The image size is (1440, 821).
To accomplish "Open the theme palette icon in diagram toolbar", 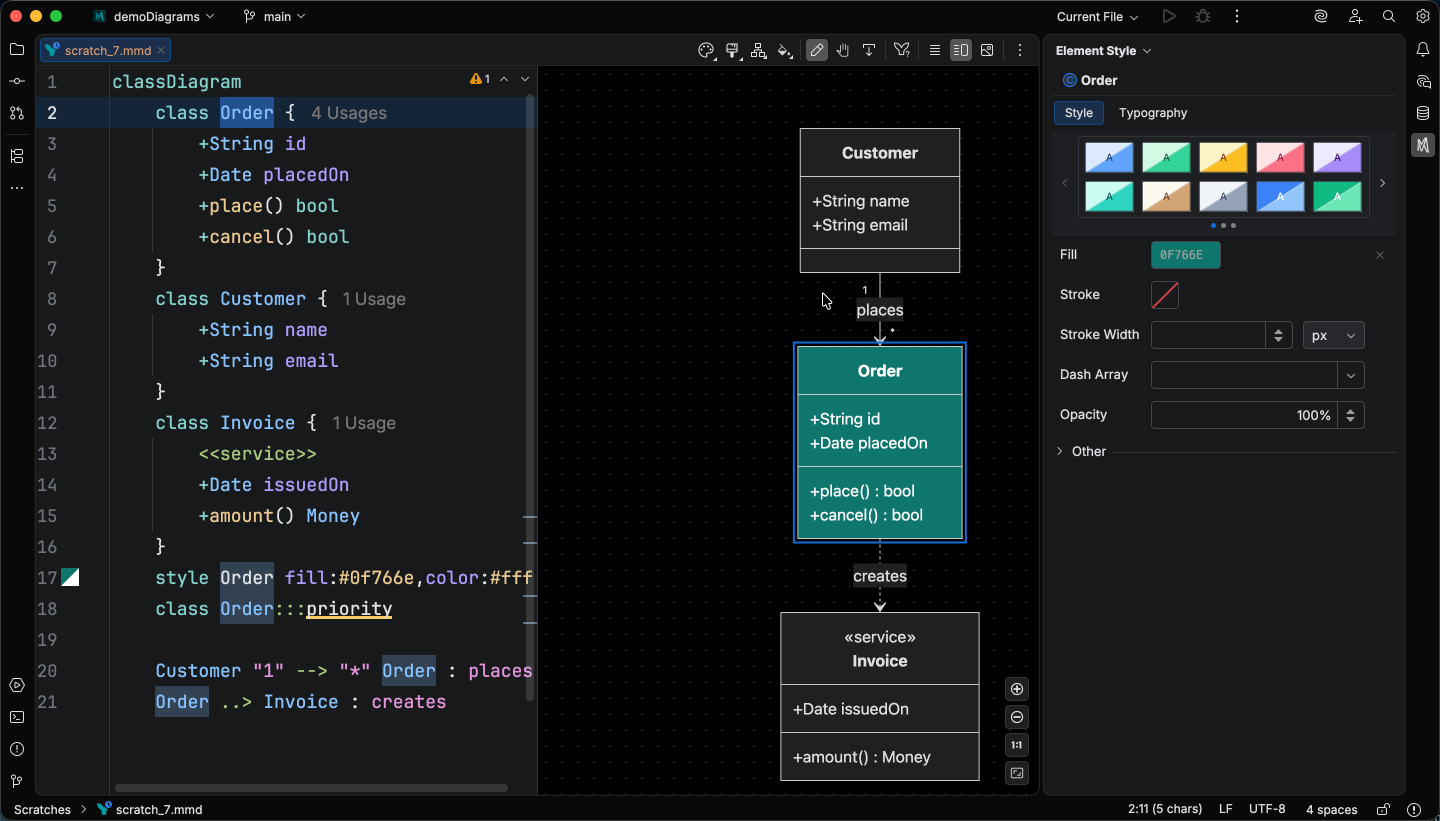I will point(706,50).
